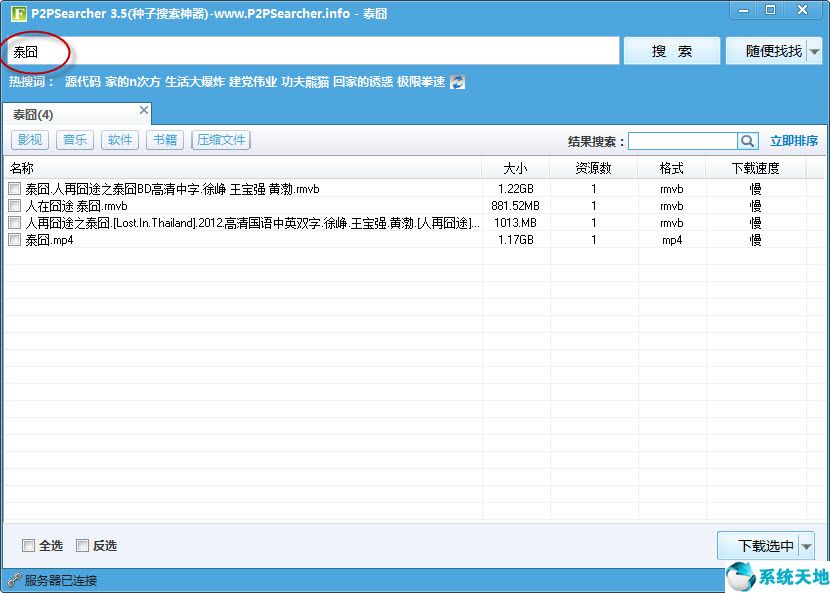830x593 pixels.
Task: Sort by the 资源数 column header
Action: [x=593, y=168]
